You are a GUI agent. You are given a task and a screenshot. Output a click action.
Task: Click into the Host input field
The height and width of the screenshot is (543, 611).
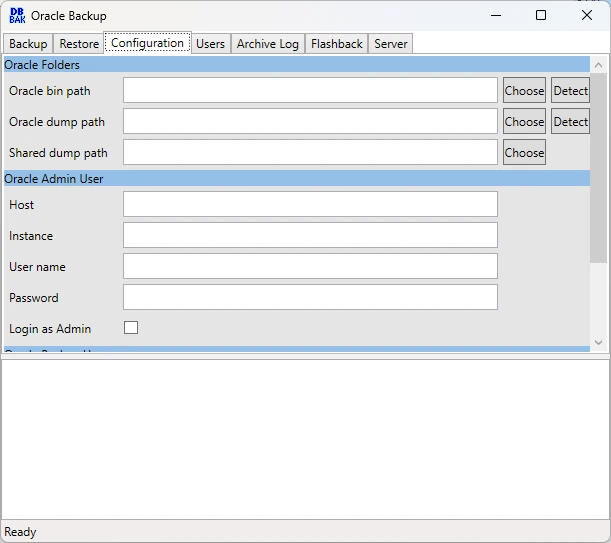(x=310, y=204)
